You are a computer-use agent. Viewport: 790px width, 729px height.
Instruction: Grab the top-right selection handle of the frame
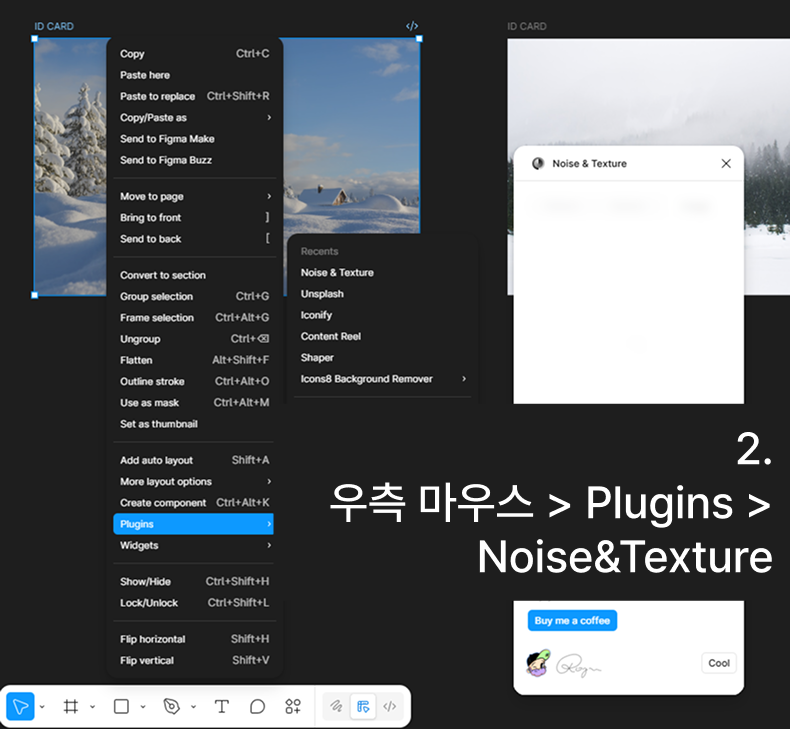419,39
